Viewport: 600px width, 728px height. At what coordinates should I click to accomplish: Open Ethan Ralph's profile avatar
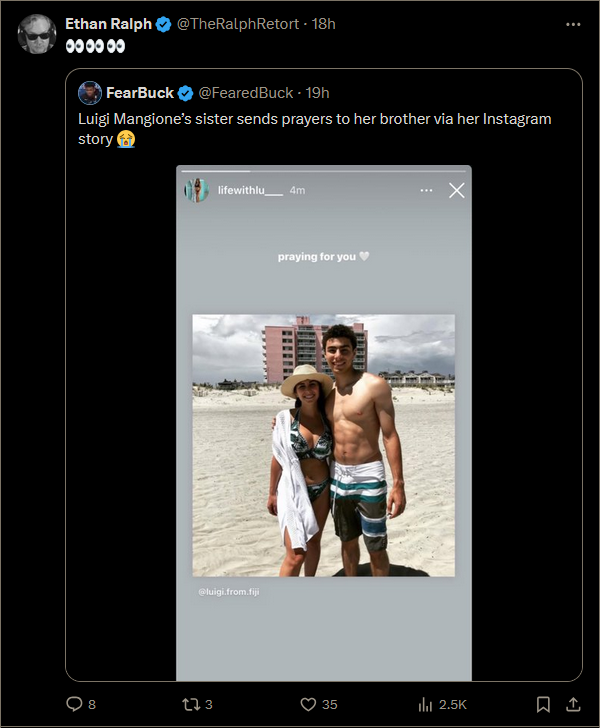tap(37, 34)
